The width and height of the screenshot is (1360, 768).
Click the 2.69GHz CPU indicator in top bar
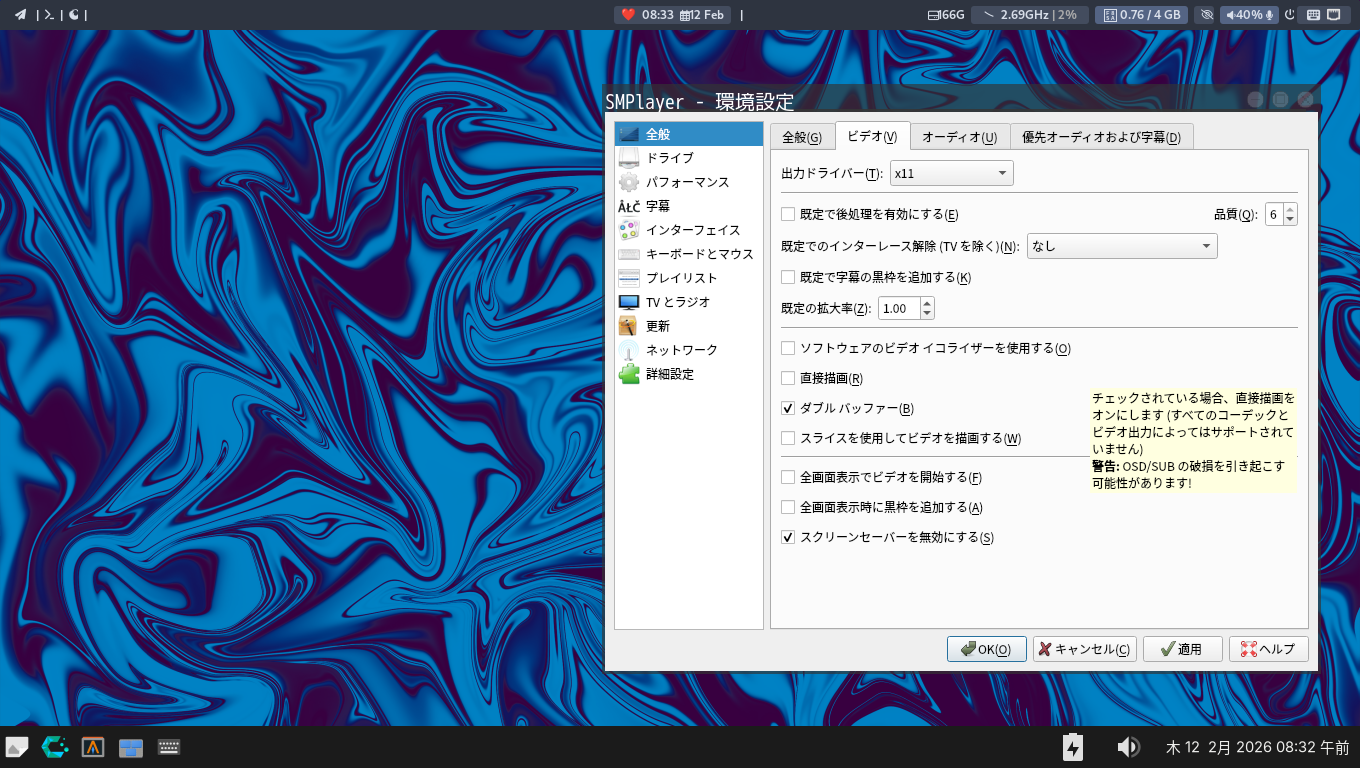pyautogui.click(x=1030, y=14)
